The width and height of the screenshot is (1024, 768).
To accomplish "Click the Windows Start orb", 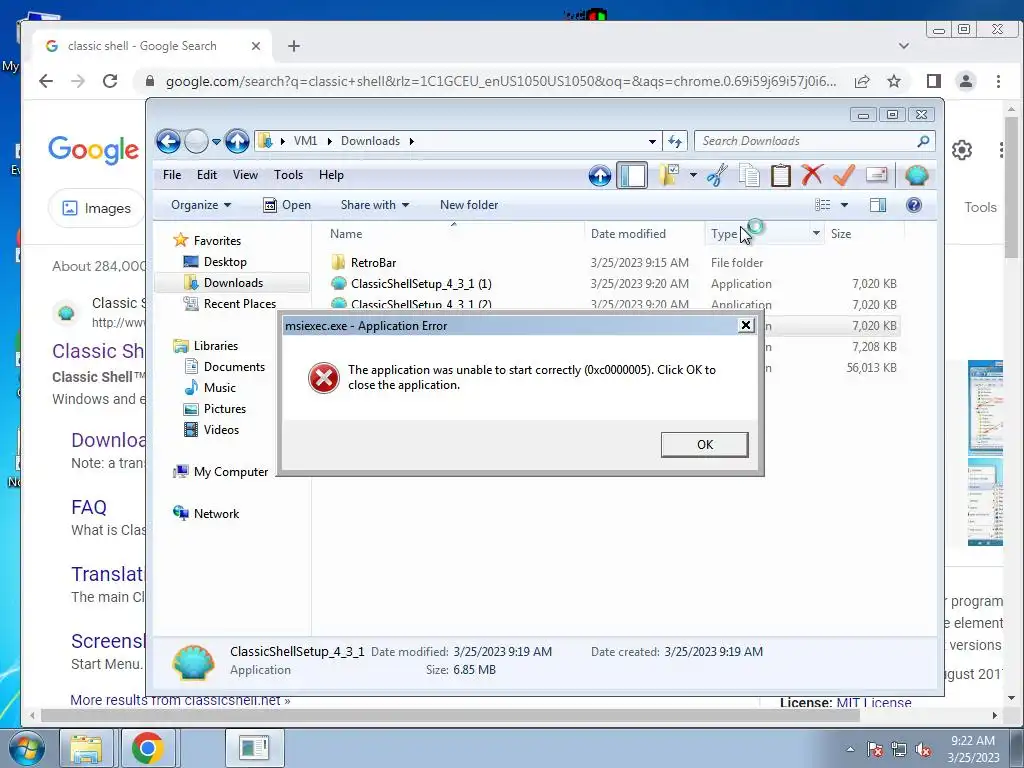I will pos(27,748).
